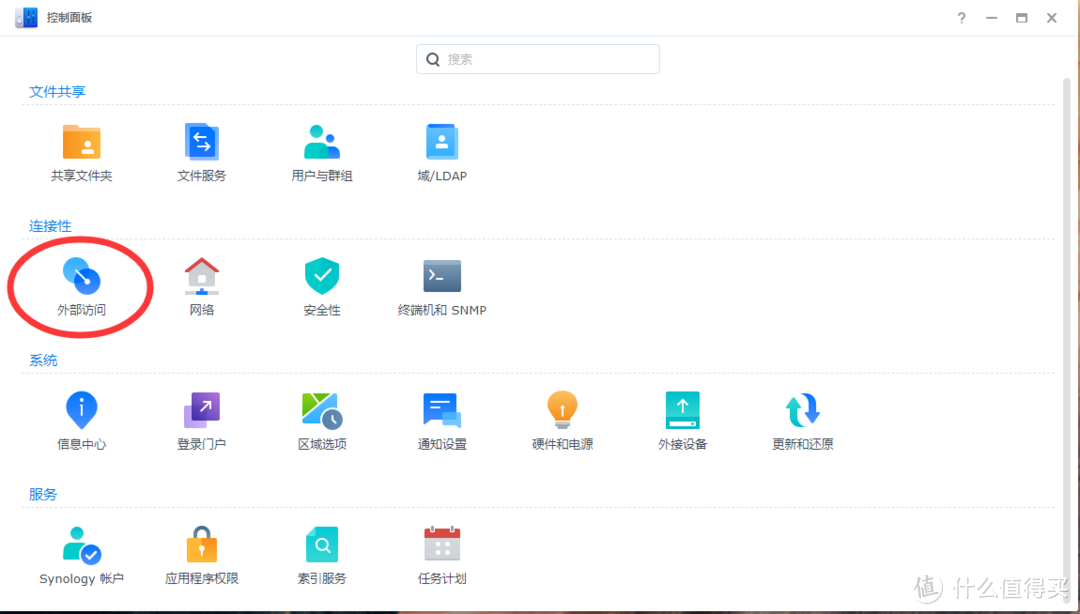The height and width of the screenshot is (614, 1080).
Task: Click the 连接性 section heading
Action: 50,226
